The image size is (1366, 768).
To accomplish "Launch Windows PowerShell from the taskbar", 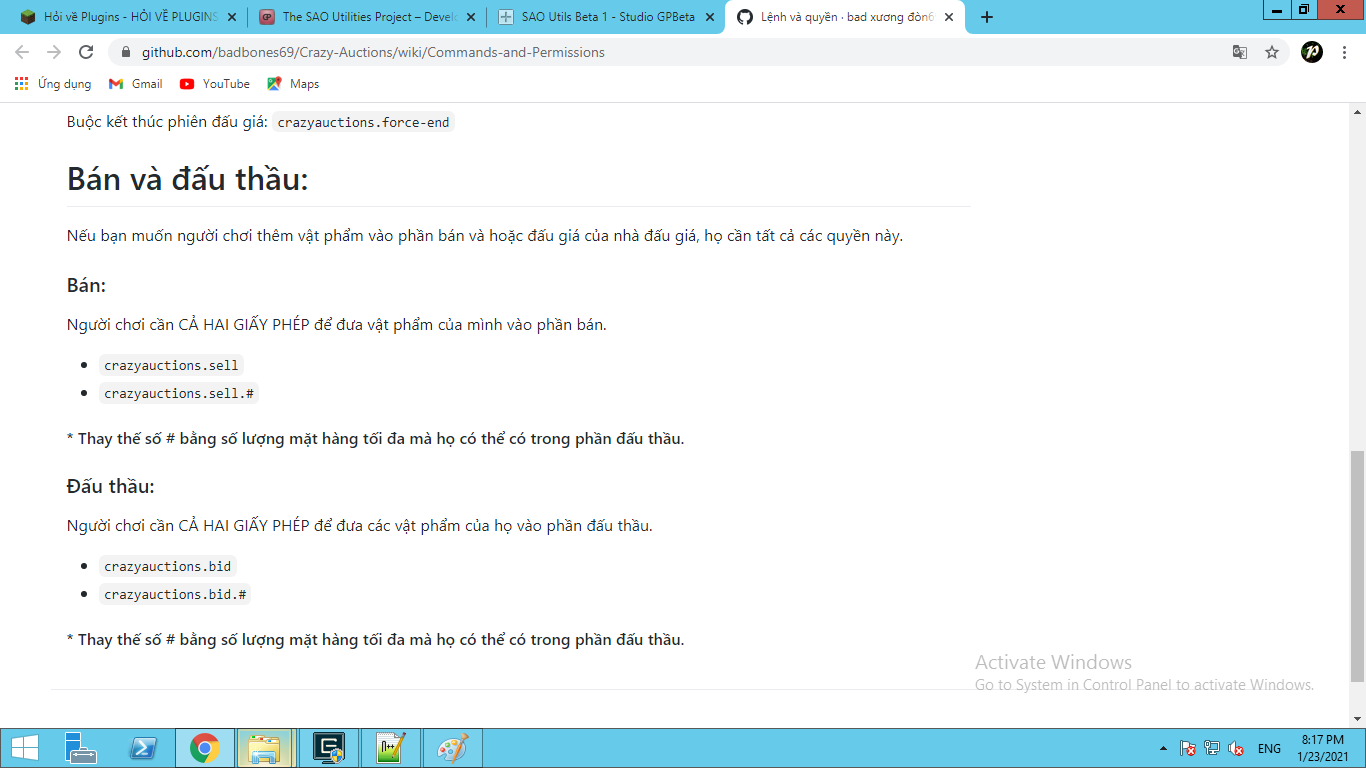I will 143,748.
